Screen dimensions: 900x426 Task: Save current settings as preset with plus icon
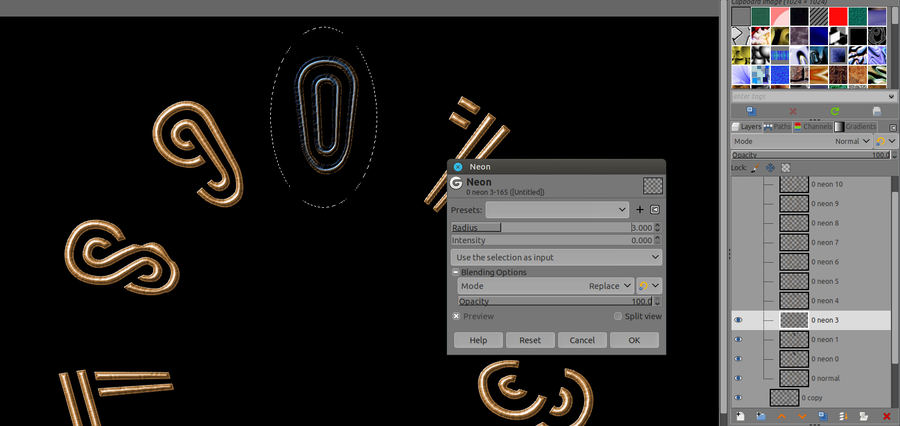(640, 210)
